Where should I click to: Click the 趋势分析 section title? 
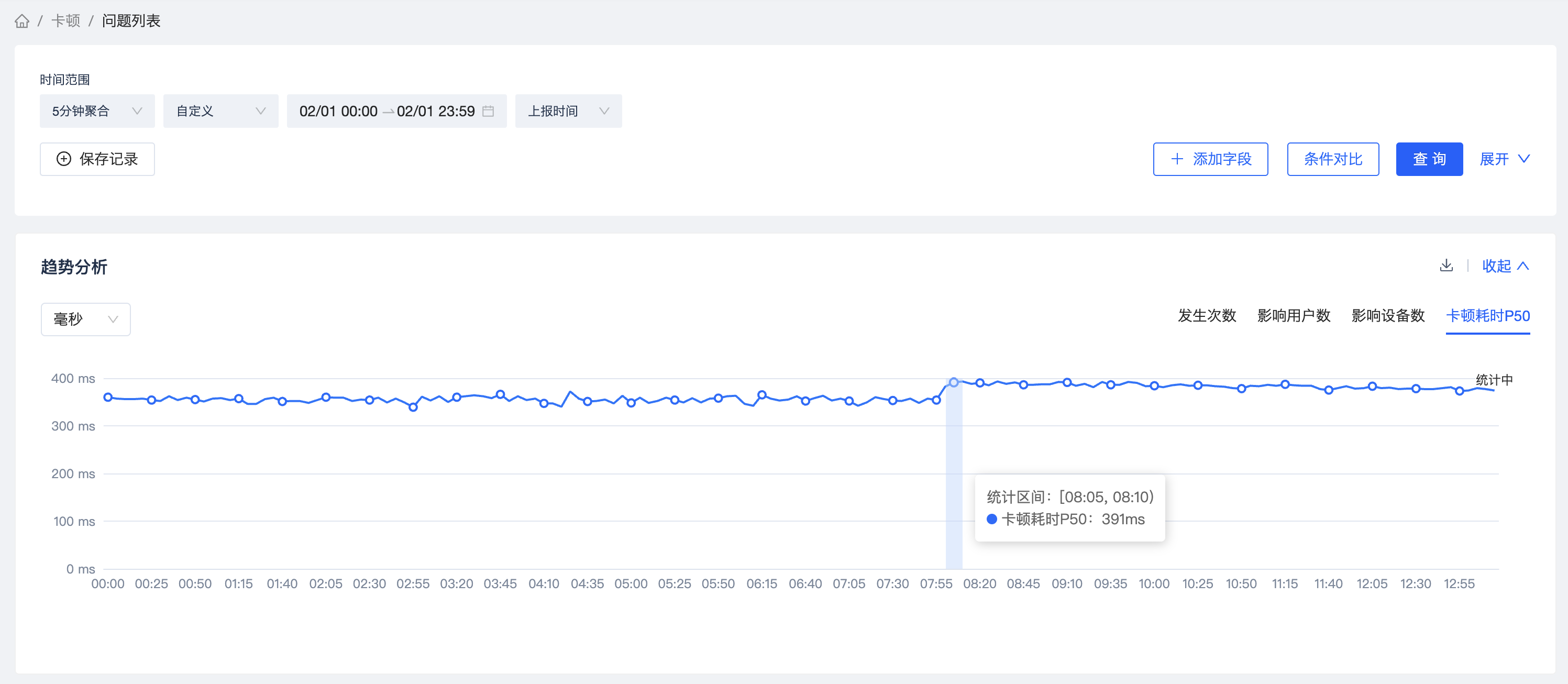[74, 267]
